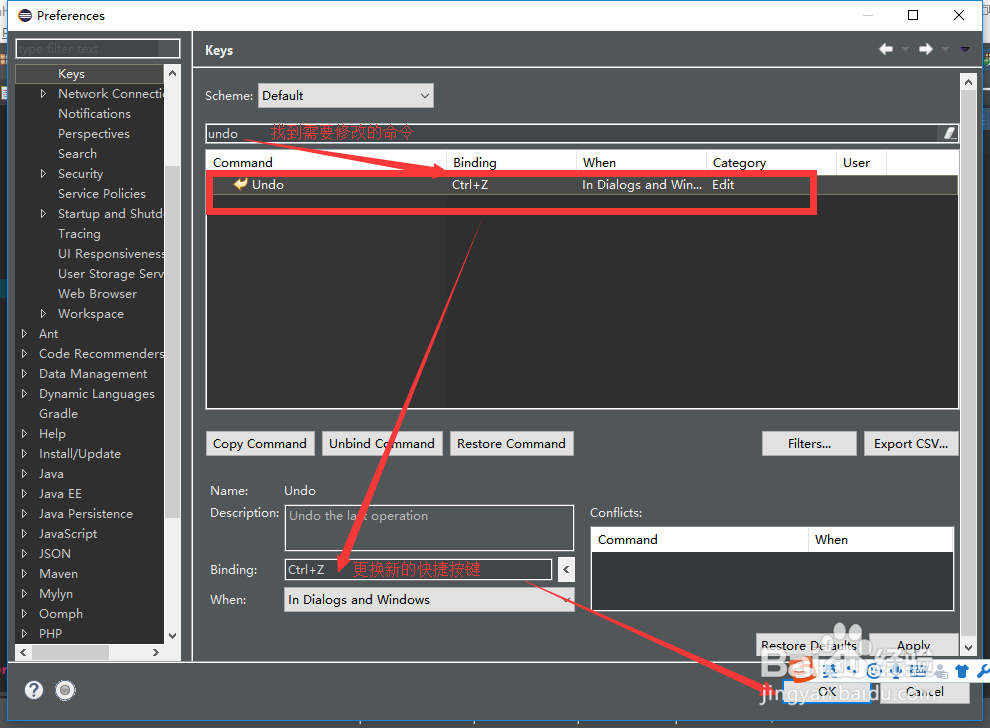Open the Service Policies preference page
Screen dimensions: 990x728
coord(102,194)
